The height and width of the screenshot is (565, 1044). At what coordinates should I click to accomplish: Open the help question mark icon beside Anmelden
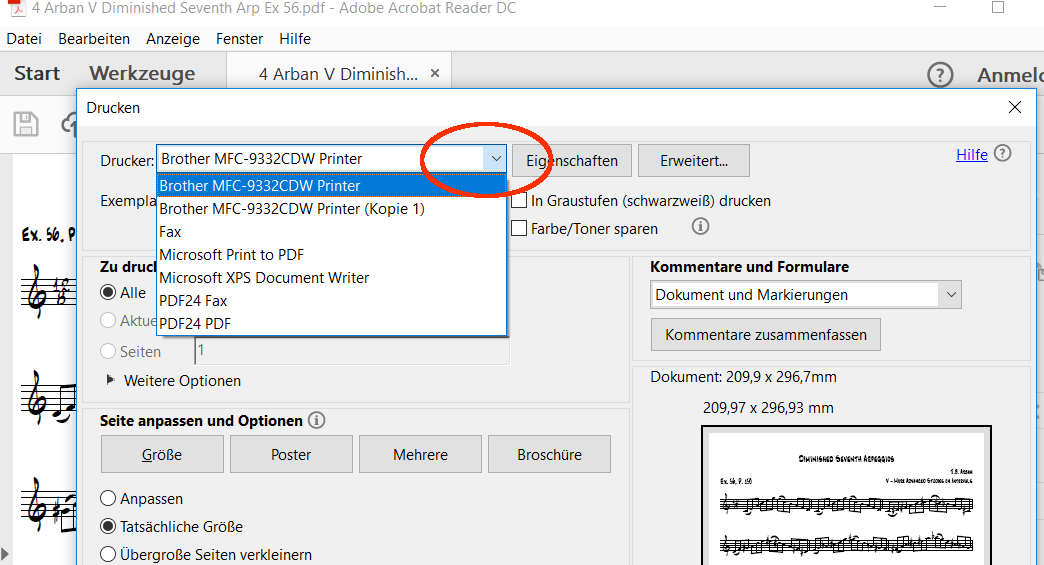point(940,75)
